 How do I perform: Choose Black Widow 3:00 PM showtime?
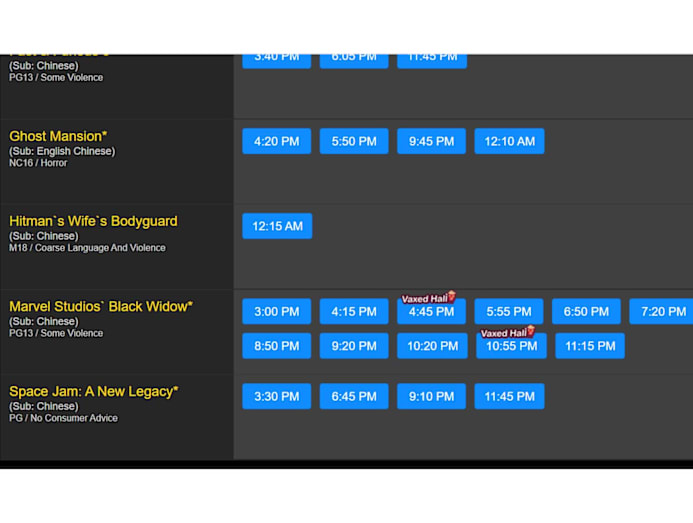(x=276, y=312)
